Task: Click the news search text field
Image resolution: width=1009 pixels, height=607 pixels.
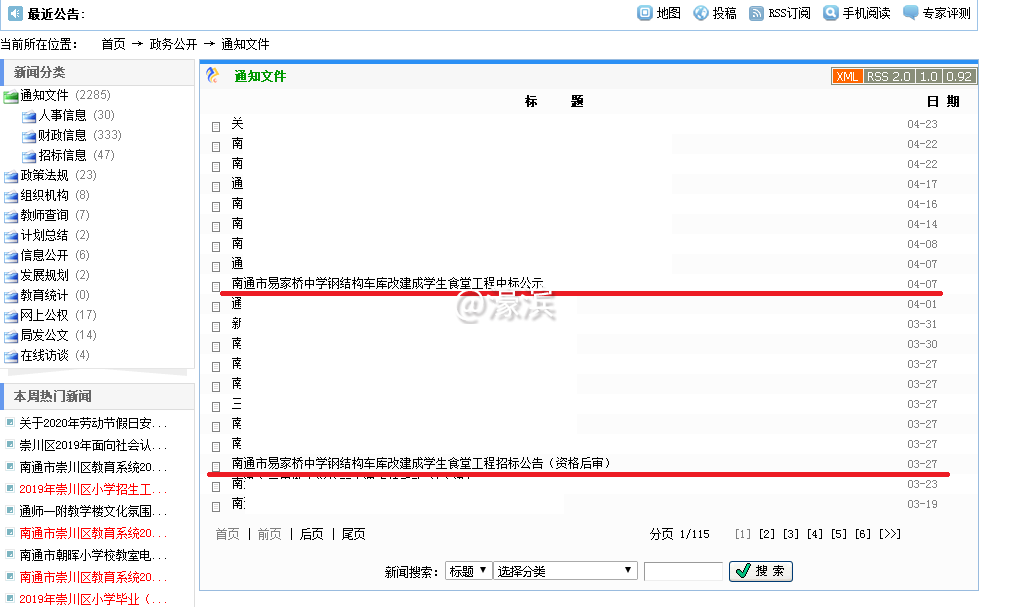Action: pos(683,571)
